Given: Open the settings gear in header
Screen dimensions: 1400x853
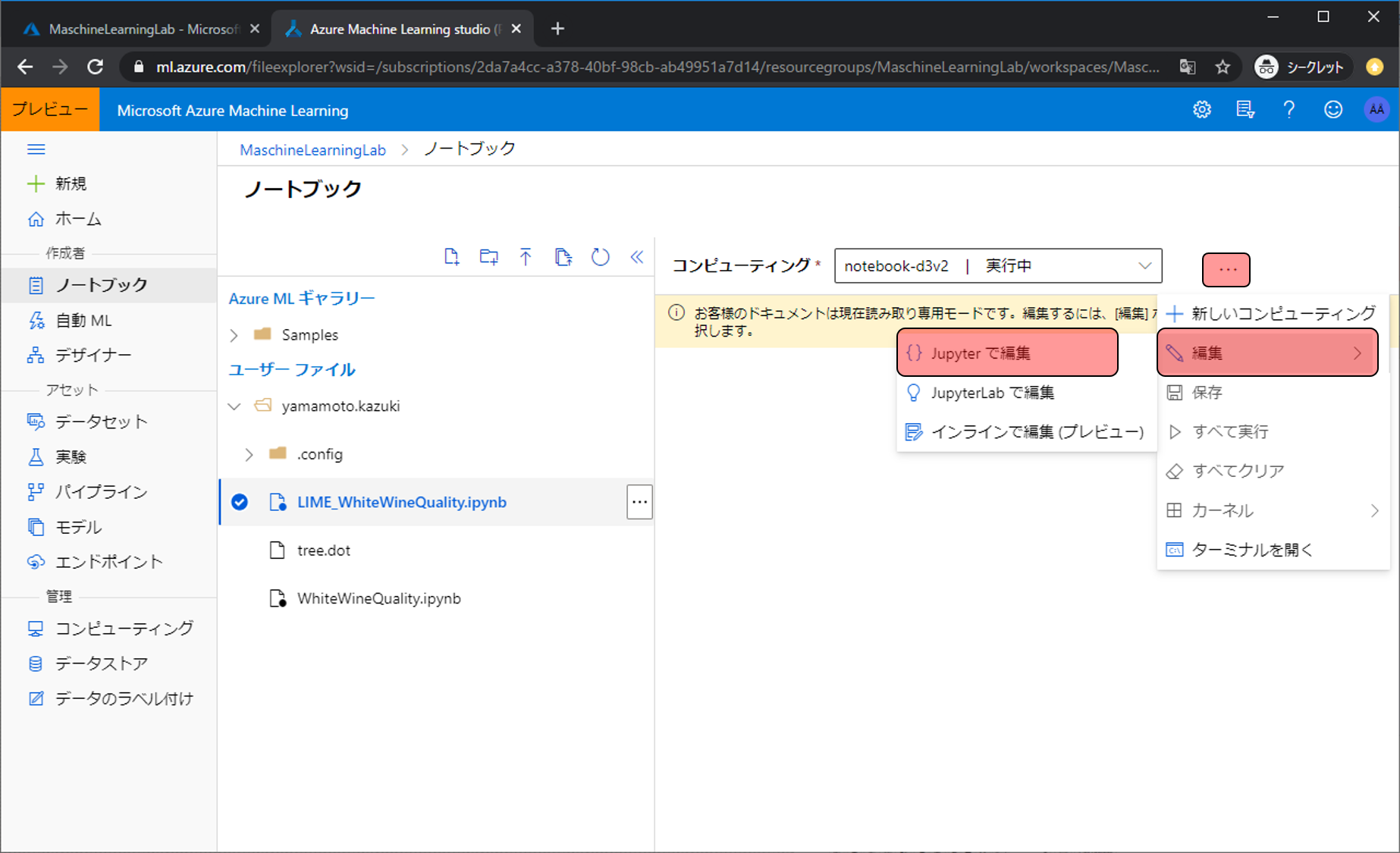Looking at the screenshot, I should [x=1201, y=110].
